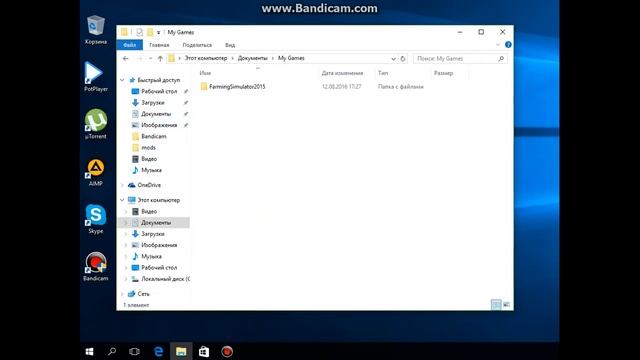Go up one folder level arrow
The image size is (640, 360).
(x=160, y=59)
